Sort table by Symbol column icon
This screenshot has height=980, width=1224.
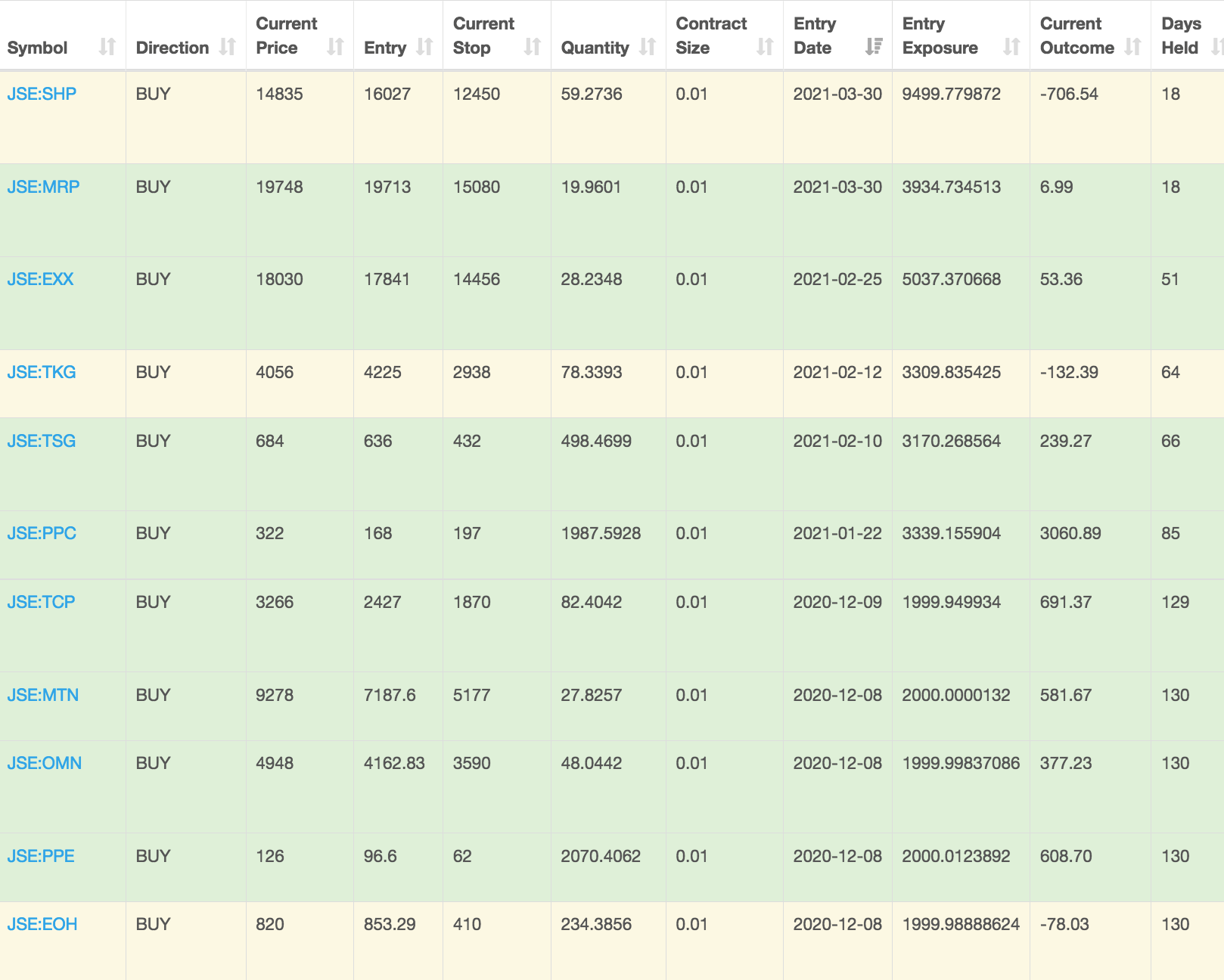tap(107, 47)
